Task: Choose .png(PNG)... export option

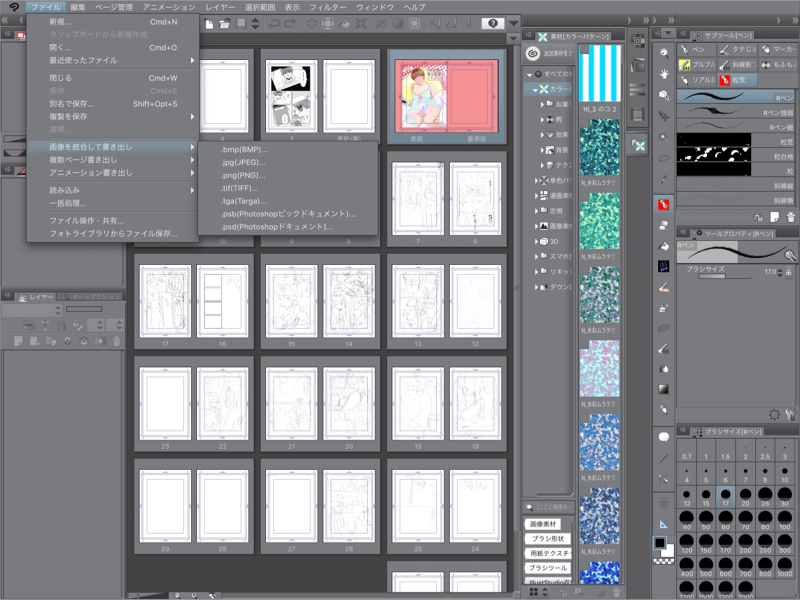Action: click(238, 175)
